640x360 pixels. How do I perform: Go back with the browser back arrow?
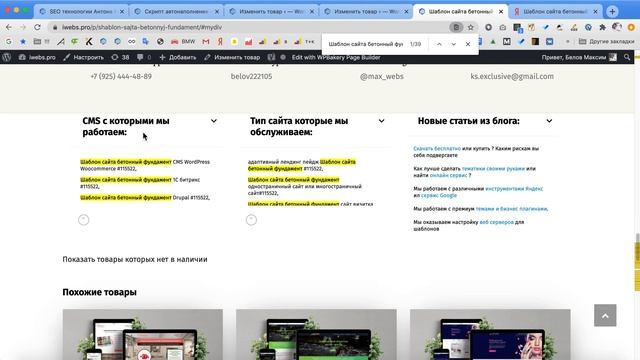pyautogui.click(x=9, y=27)
